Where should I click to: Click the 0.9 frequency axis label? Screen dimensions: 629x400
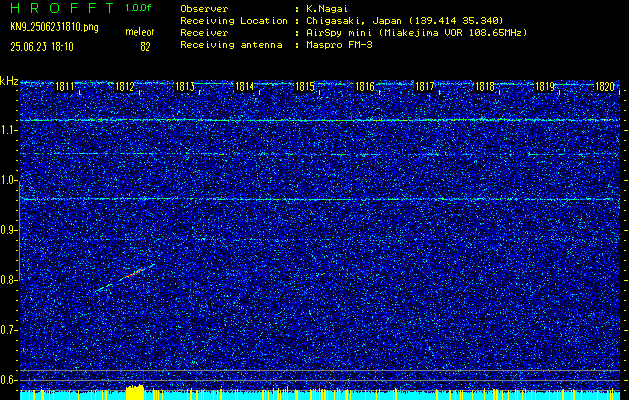click(9, 230)
